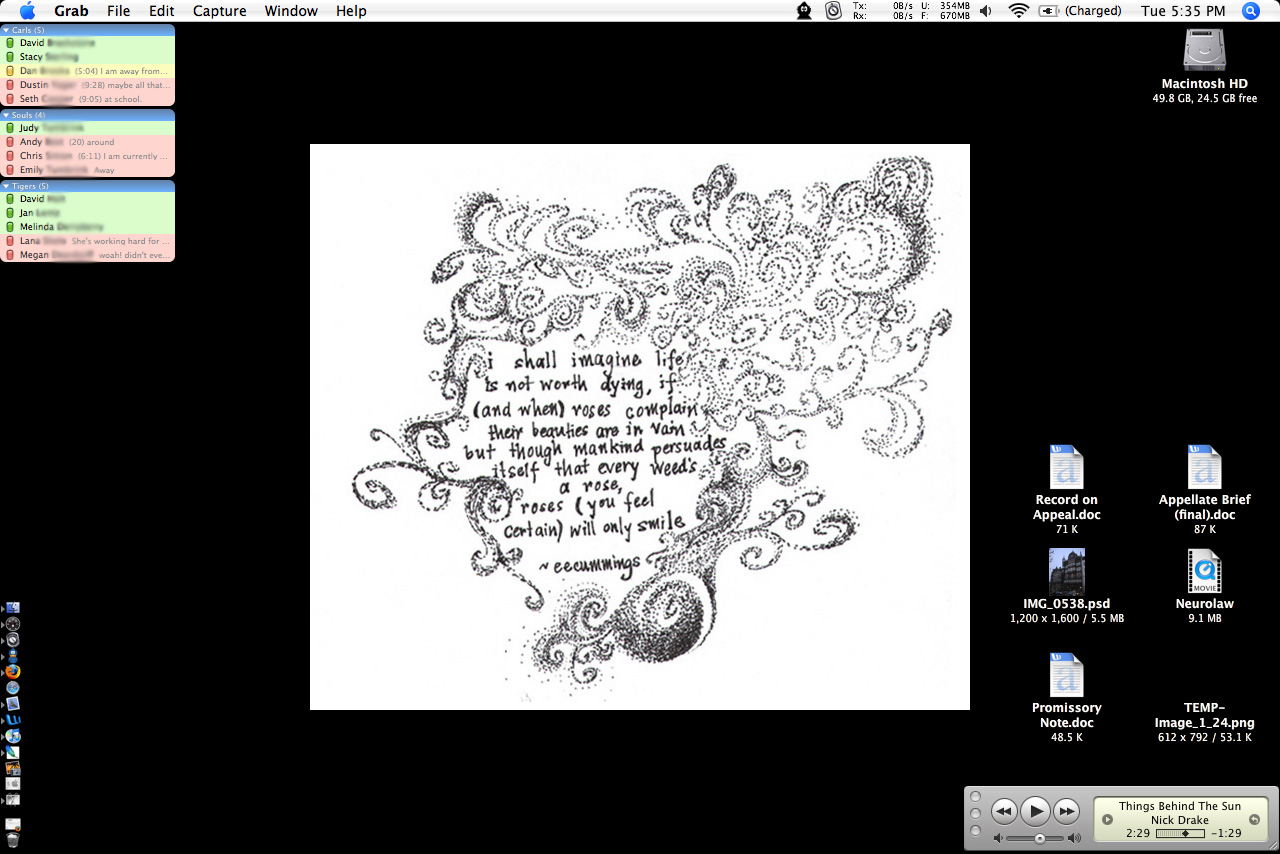
Task: Select Megan in the Tigers group
Action: (87, 255)
